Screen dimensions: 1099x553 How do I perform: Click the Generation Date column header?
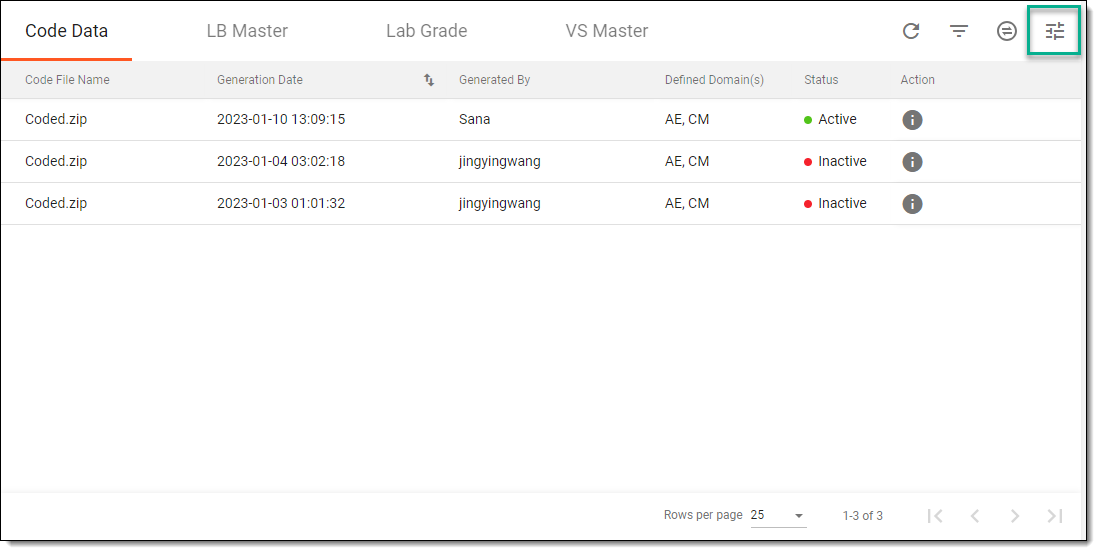point(260,80)
